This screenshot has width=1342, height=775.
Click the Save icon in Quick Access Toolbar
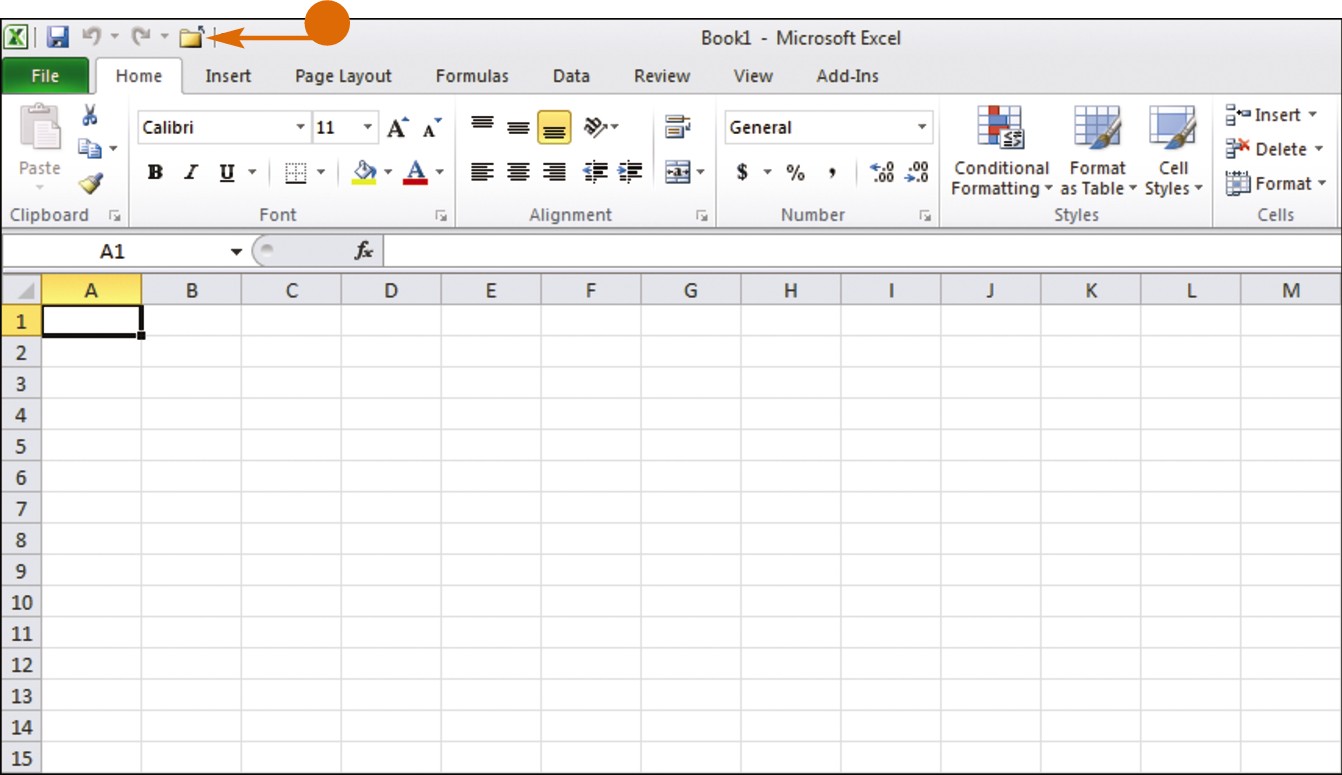pos(58,38)
